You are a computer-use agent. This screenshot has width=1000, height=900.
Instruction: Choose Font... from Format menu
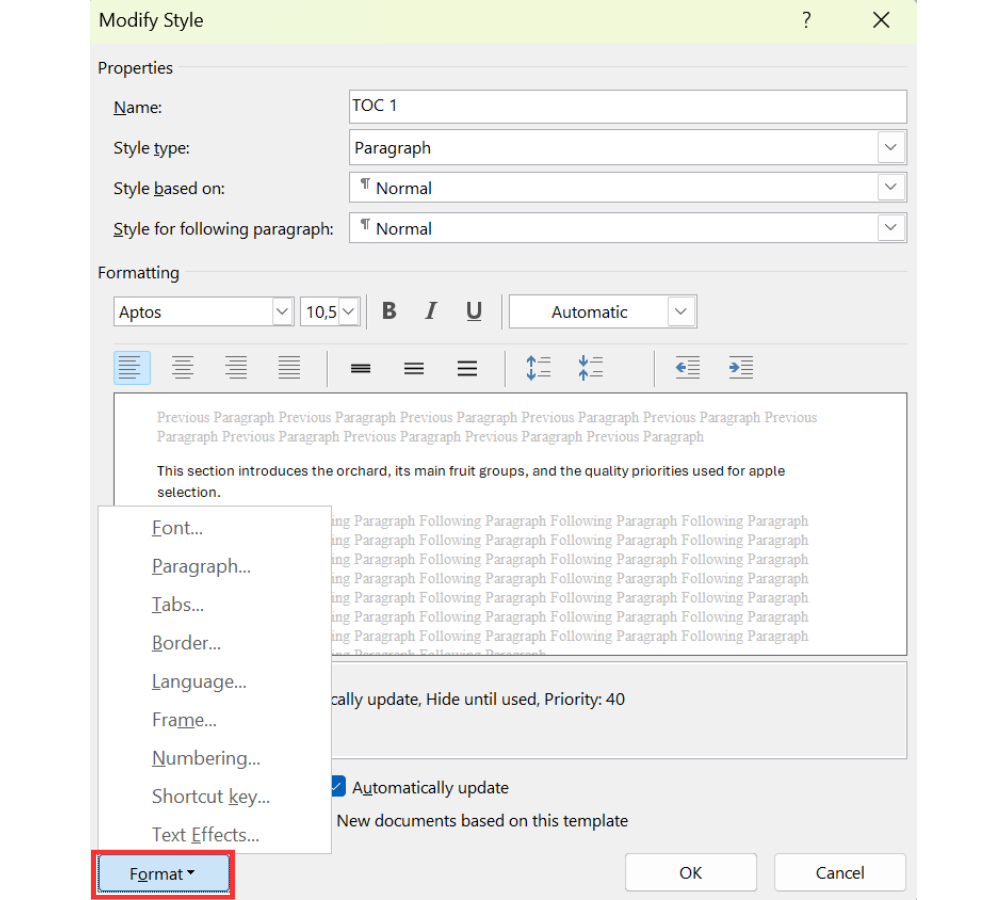pos(177,528)
